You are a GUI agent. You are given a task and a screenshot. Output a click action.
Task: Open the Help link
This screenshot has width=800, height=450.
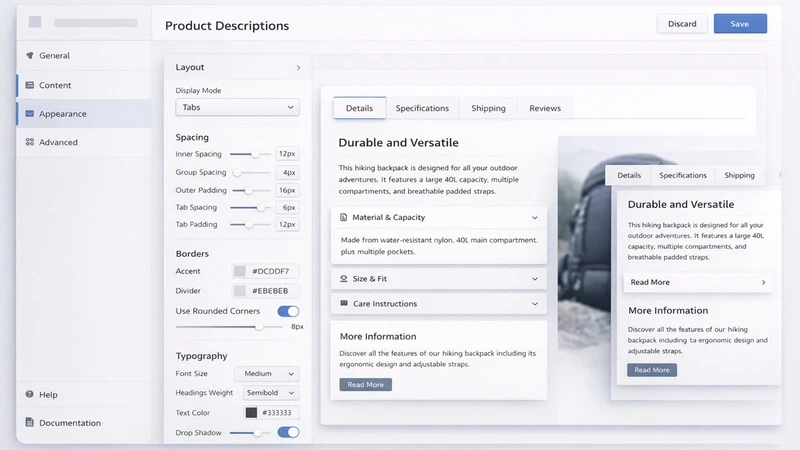coord(84,394)
